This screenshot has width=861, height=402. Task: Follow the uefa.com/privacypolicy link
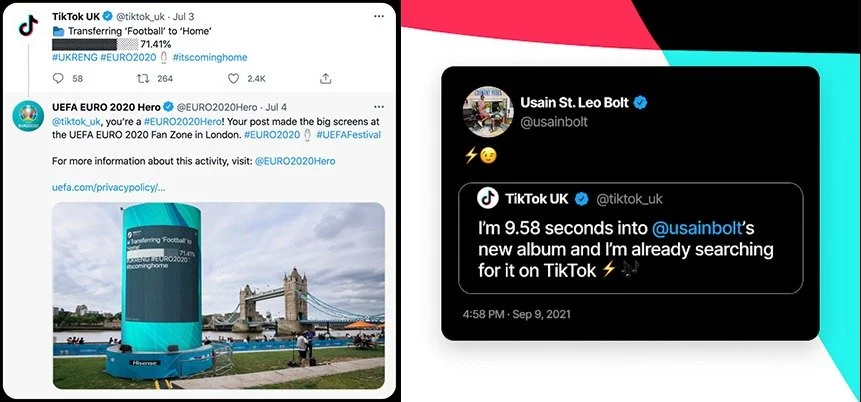click(109, 187)
